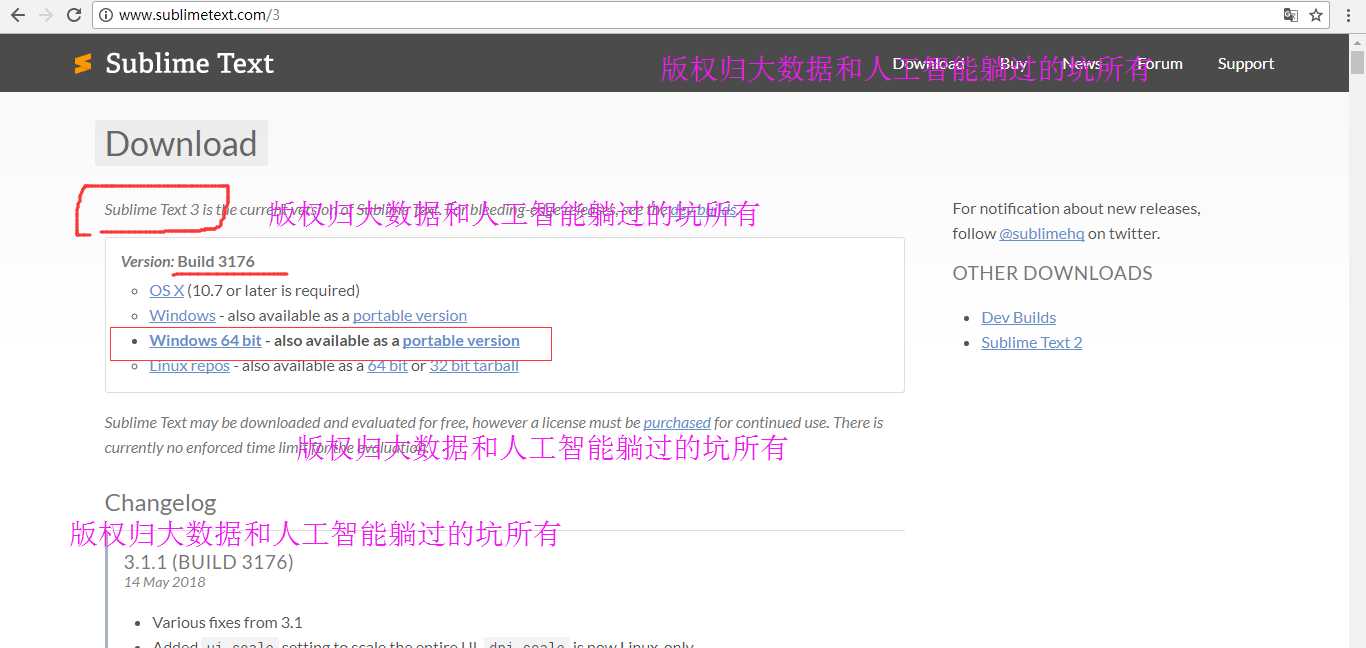Open the Forum nav menu item
This screenshot has width=1366, height=648.
click(1159, 63)
